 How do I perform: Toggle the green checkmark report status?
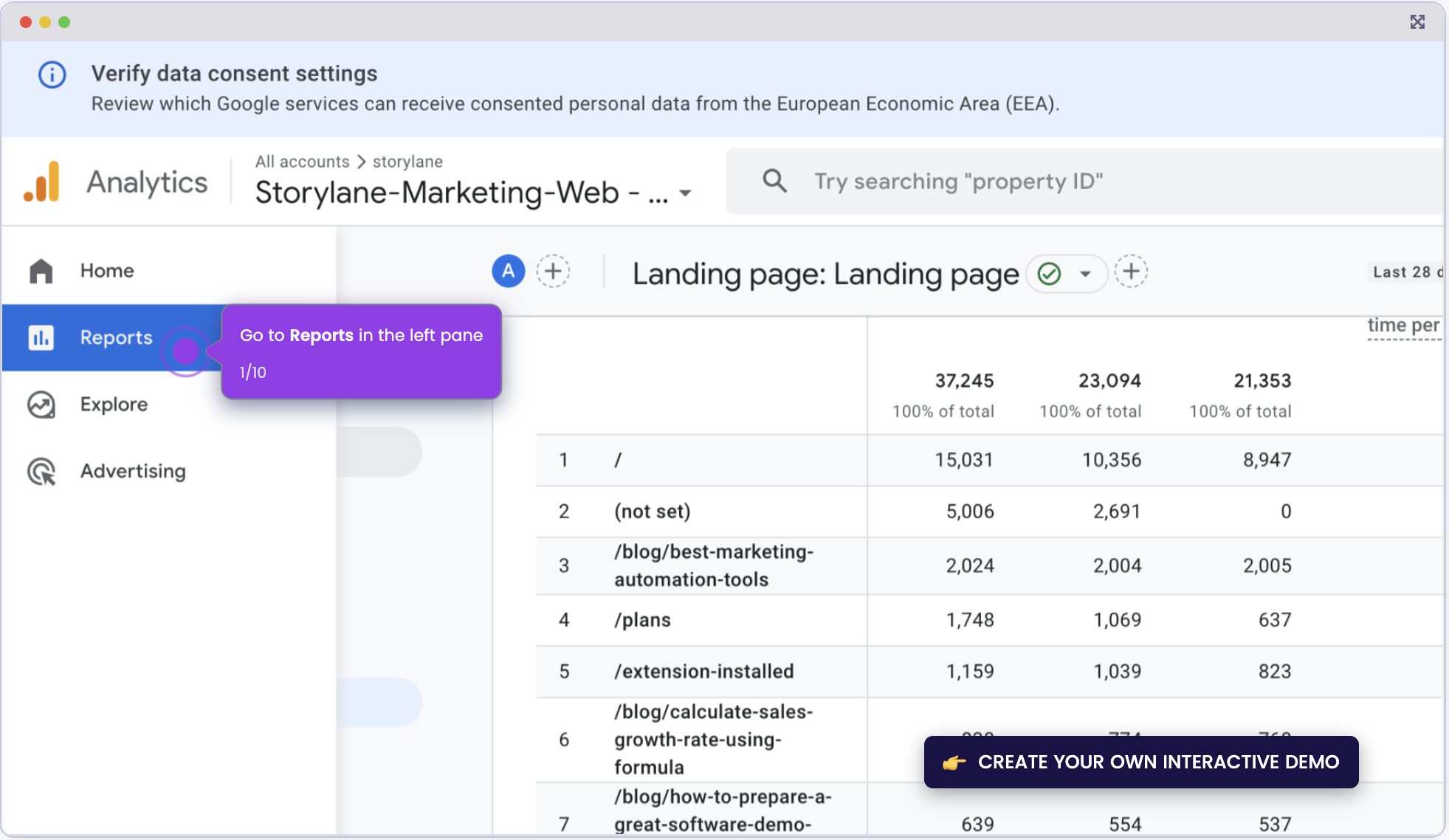point(1049,273)
